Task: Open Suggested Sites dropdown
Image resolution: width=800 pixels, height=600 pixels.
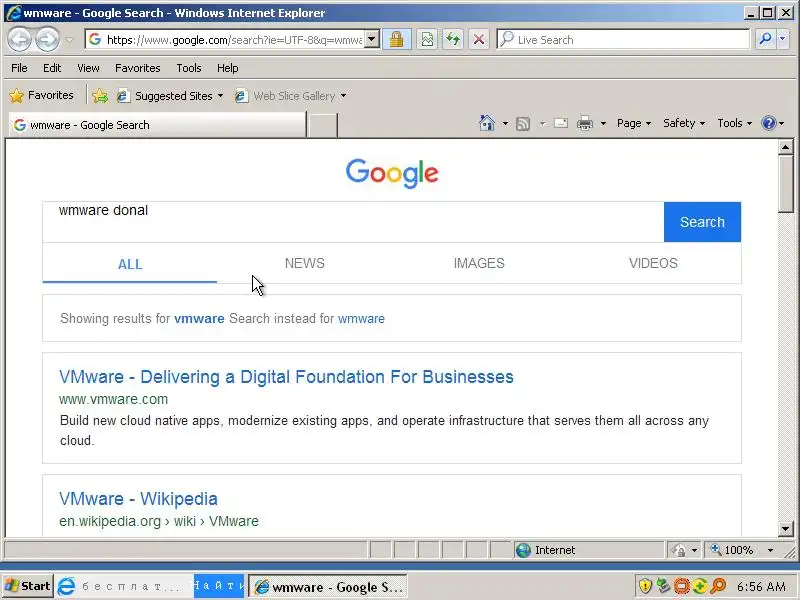Action: coord(170,96)
